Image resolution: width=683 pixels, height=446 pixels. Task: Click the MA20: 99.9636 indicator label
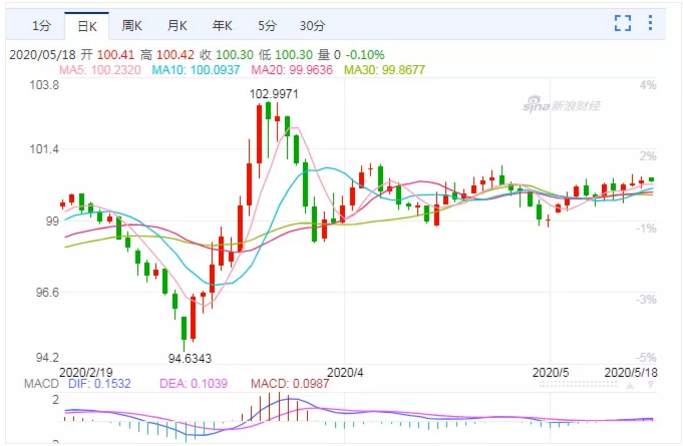[x=292, y=70]
